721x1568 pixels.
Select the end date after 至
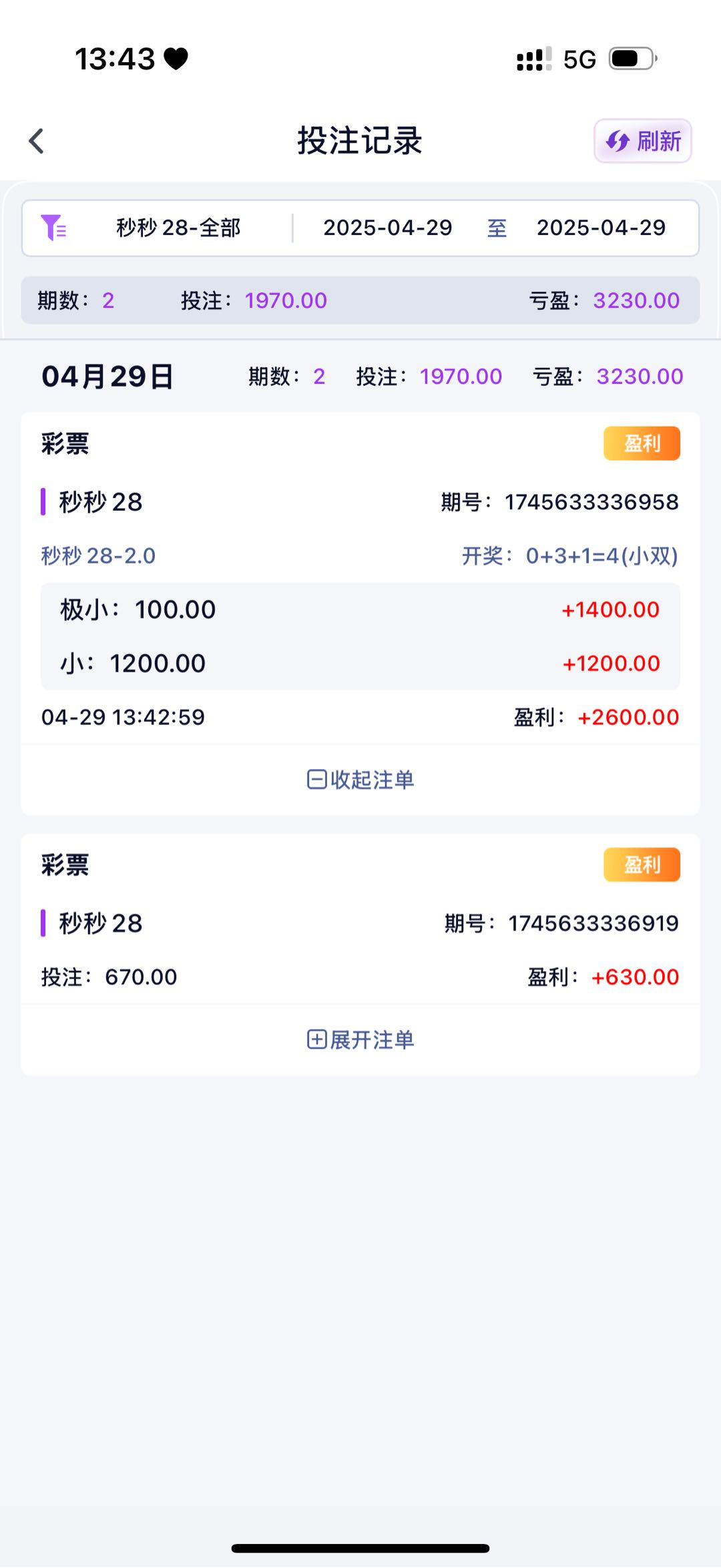(601, 228)
